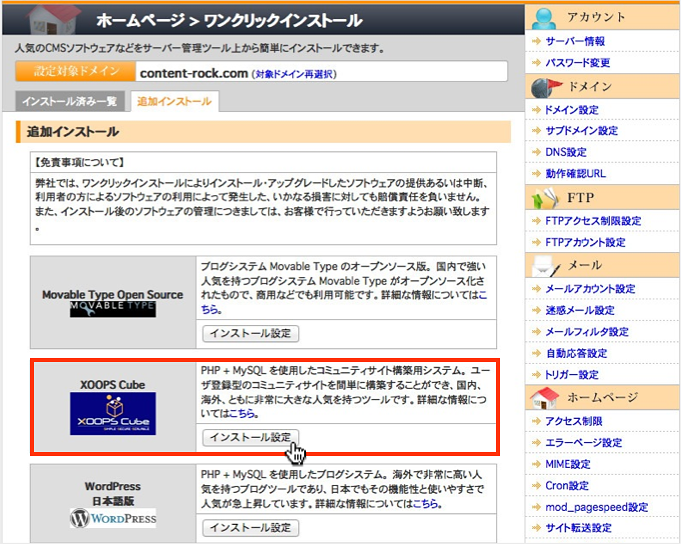The width and height of the screenshot is (681, 544).
Task: Click the house icon in the page header
Action: tap(53, 19)
